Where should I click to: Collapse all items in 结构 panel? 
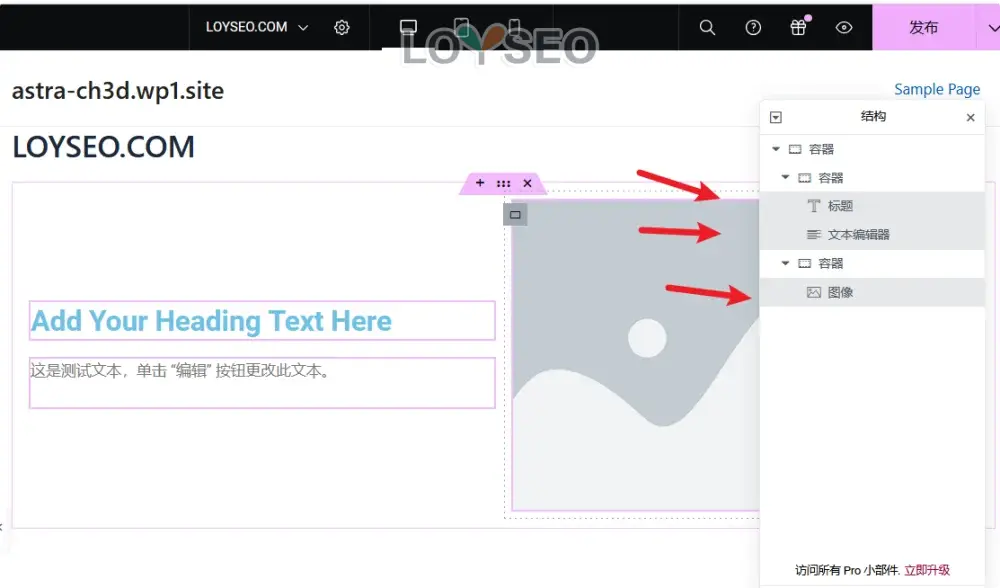click(776, 117)
